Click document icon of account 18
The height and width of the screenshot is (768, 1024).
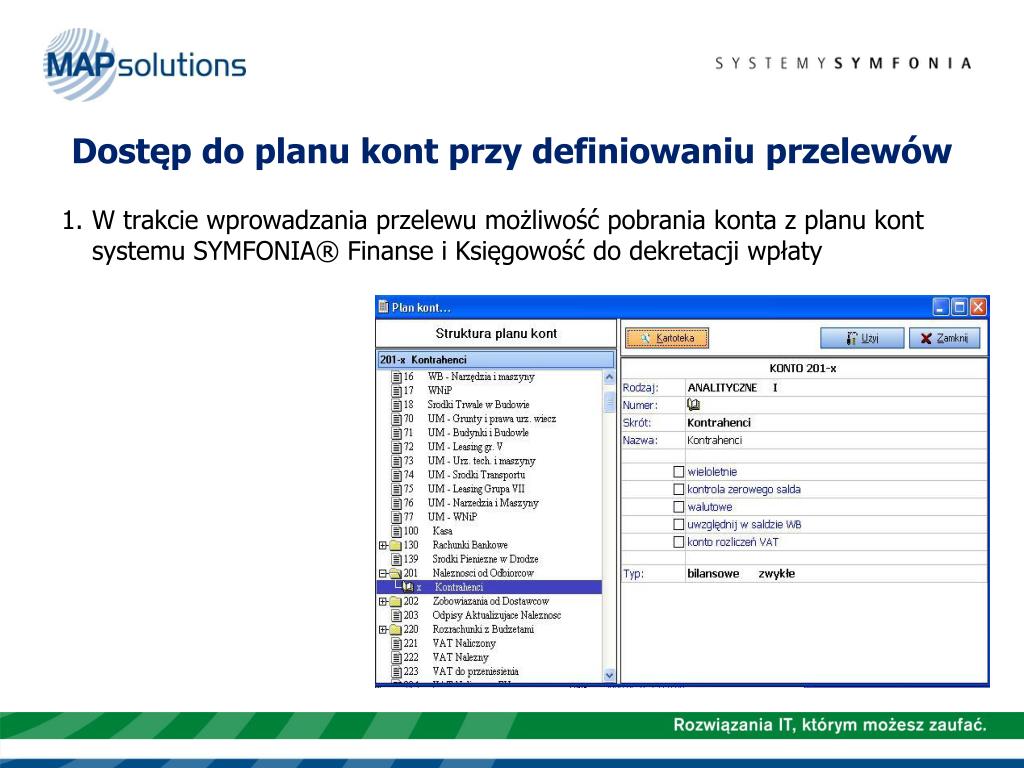coord(396,405)
